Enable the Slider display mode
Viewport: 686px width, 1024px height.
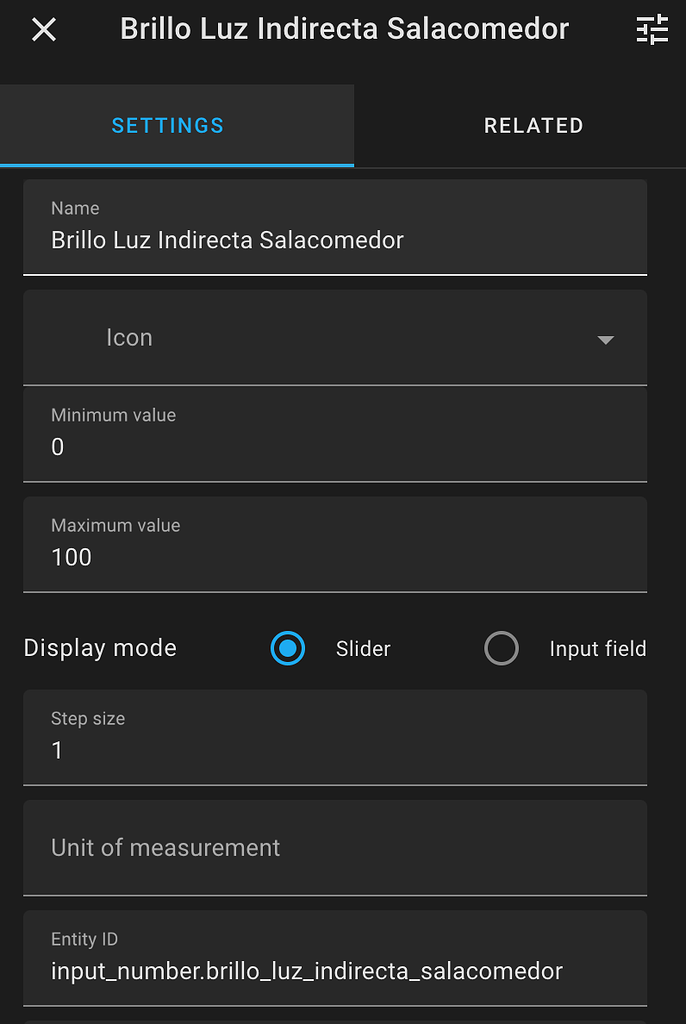288,648
